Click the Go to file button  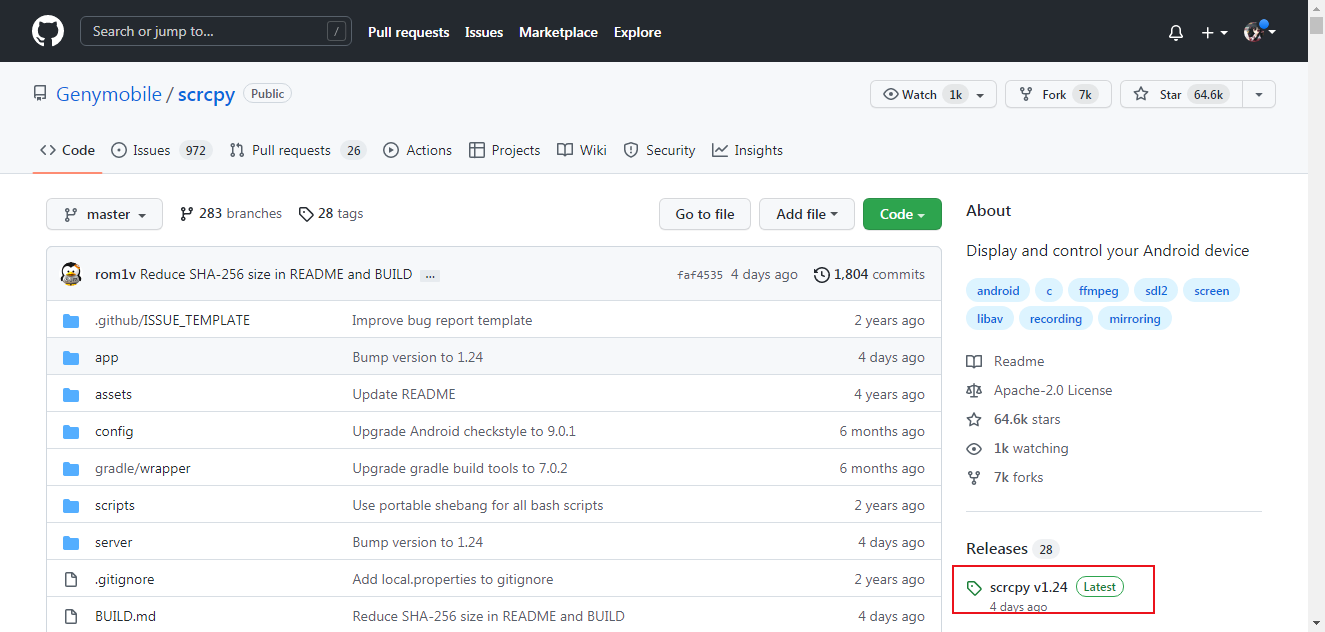click(x=705, y=214)
